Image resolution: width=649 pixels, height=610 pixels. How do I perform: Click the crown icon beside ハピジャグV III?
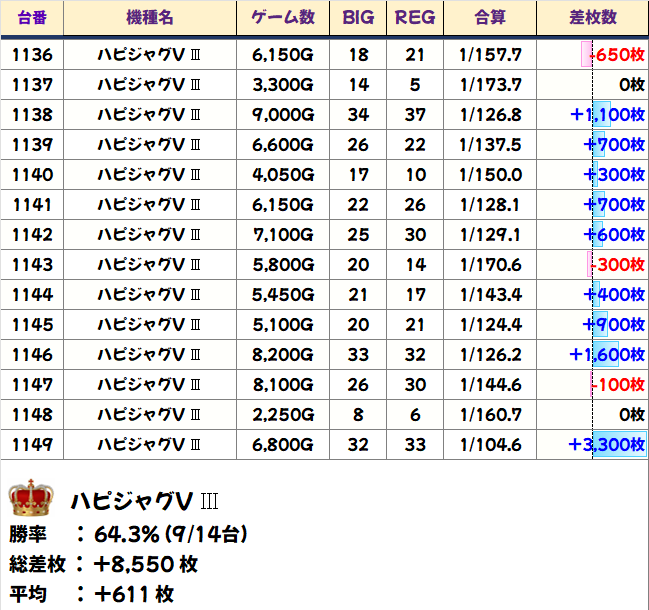(x=31, y=498)
